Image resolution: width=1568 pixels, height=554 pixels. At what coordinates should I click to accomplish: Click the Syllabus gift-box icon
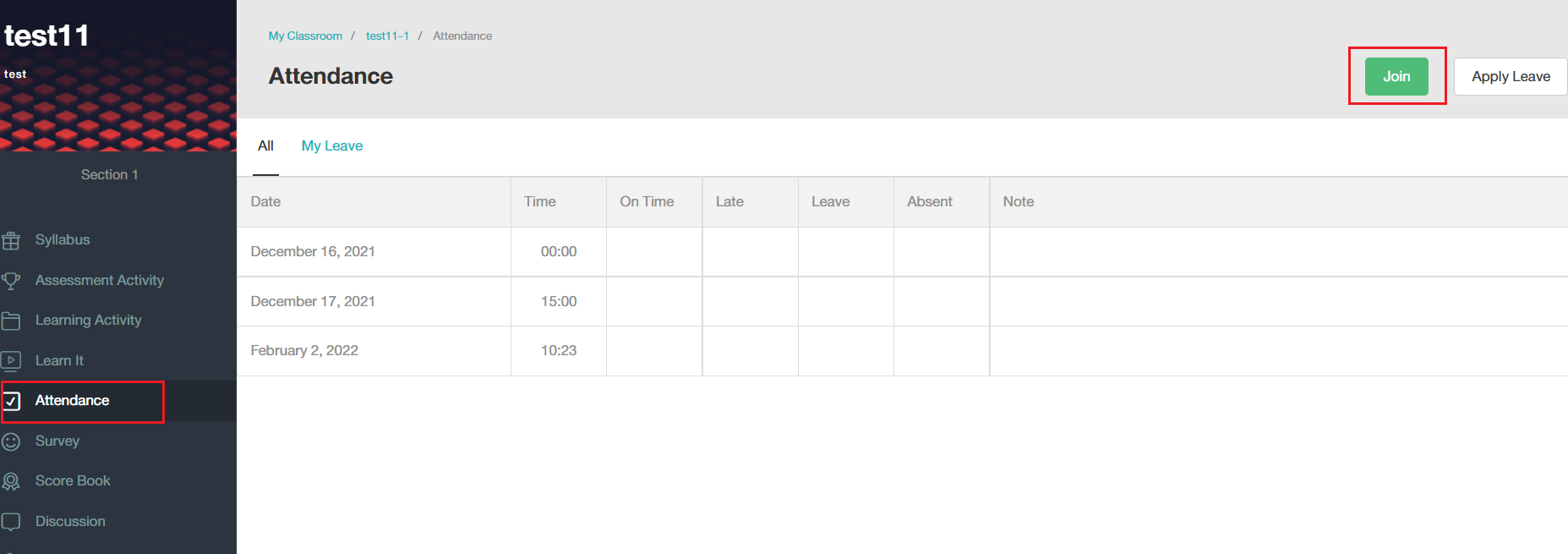pos(11,240)
